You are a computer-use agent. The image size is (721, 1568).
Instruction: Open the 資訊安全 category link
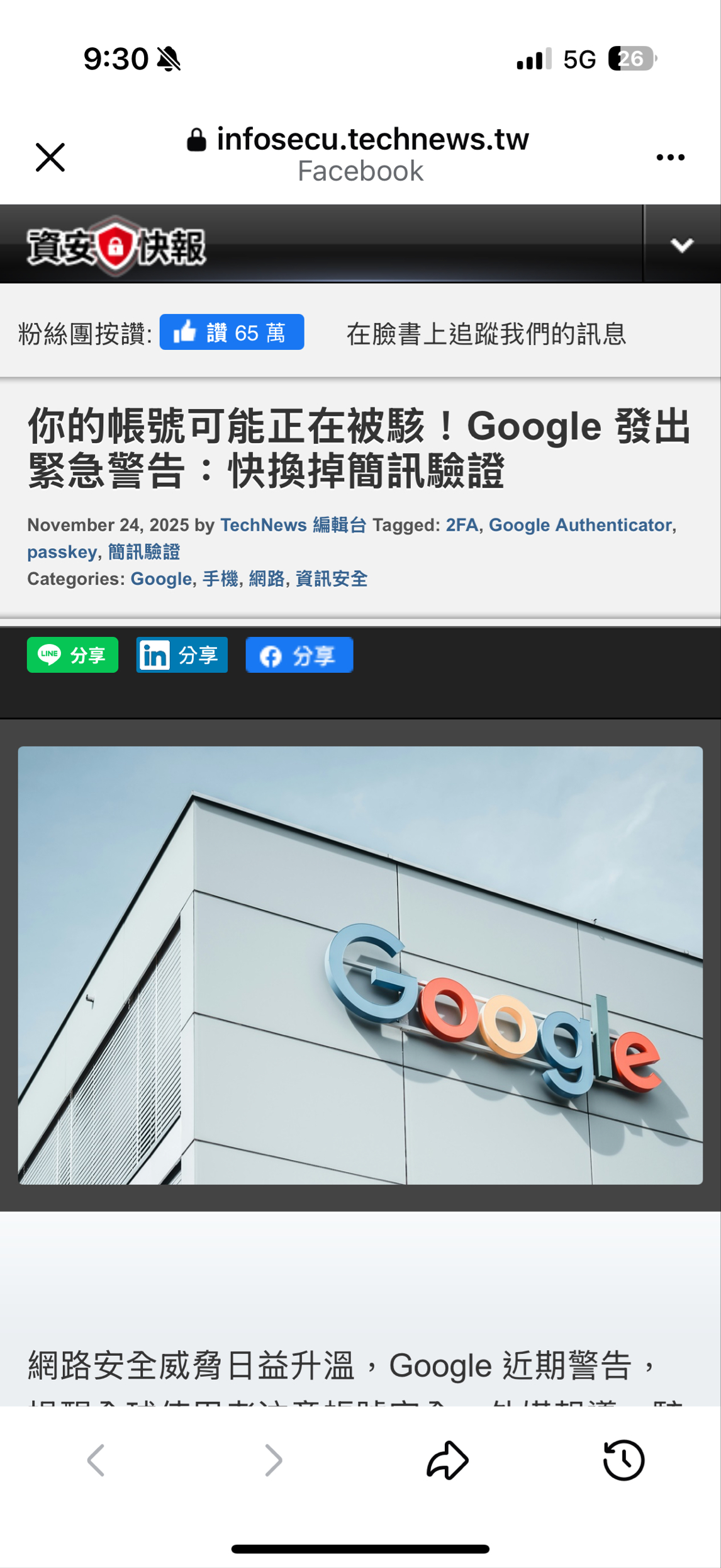point(332,578)
